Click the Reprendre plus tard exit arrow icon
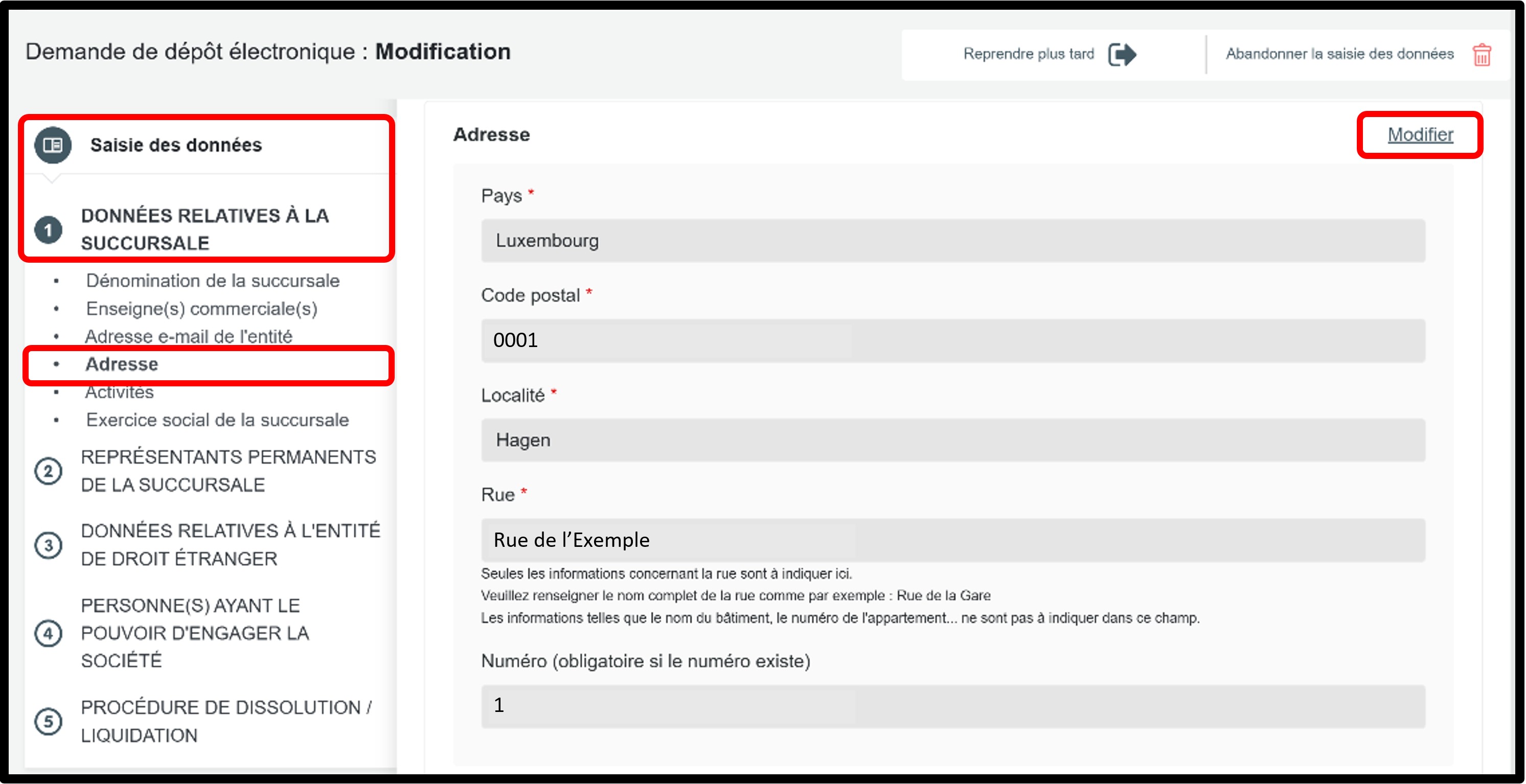Screen dimensions: 1526x784 (1122, 55)
